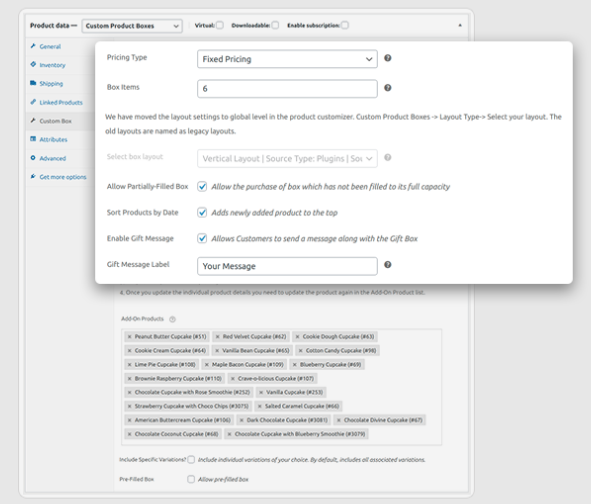591x504 pixels.
Task: Remove Strawberry Cupcake with Choco Chips tag
Action: point(129,406)
